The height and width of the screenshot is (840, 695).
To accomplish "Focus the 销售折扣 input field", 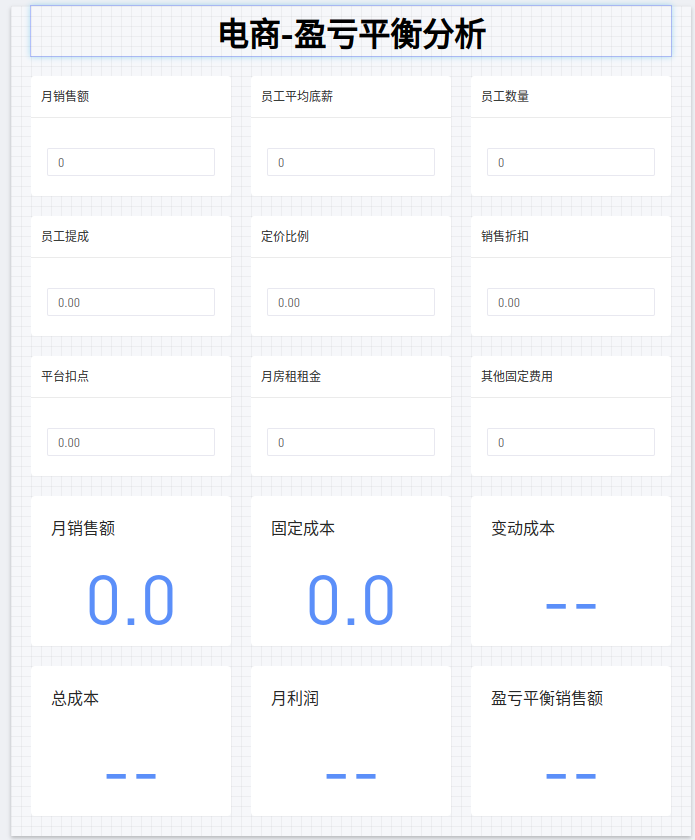I will click(571, 302).
